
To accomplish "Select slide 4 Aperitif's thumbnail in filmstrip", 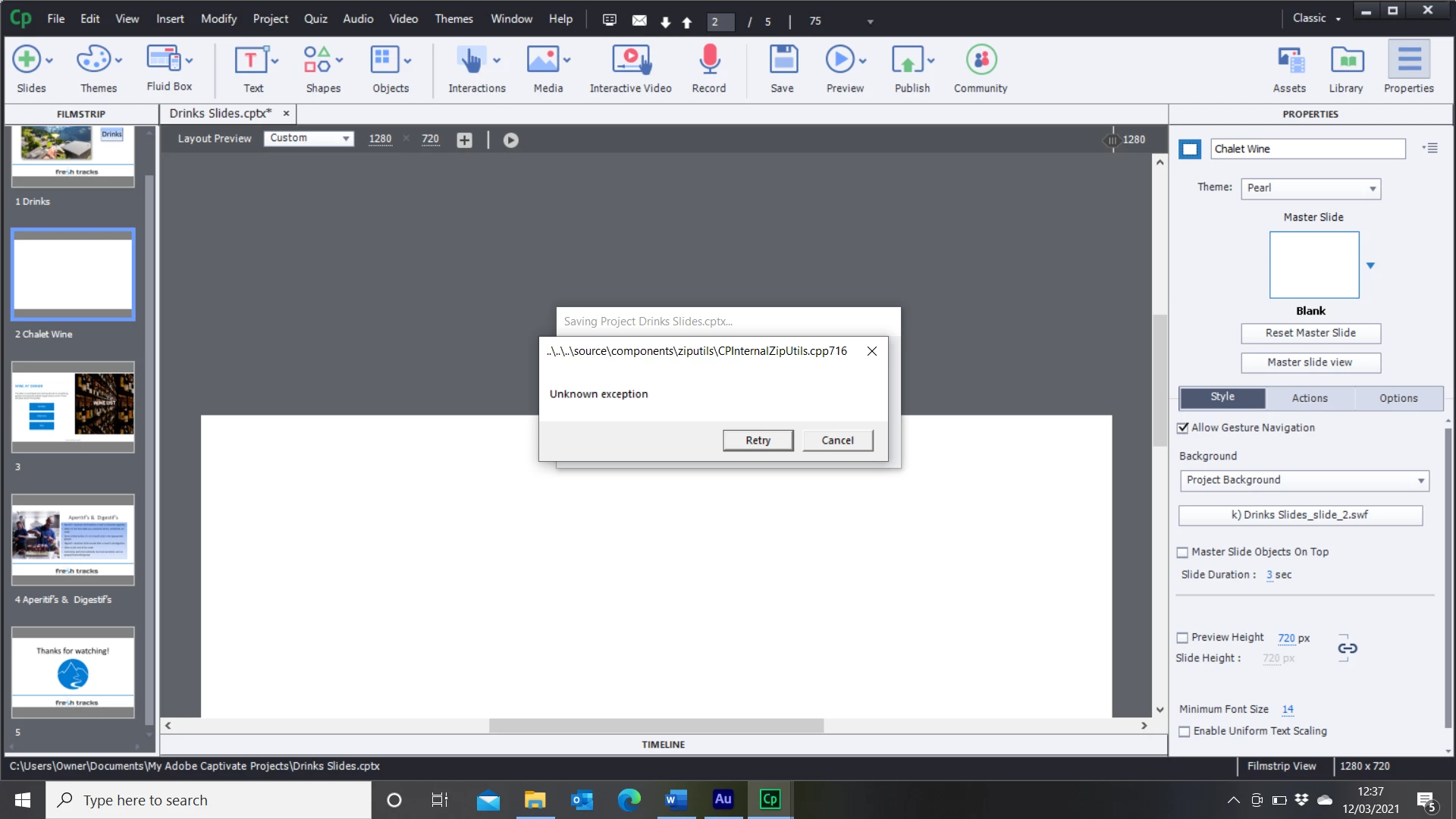I will 73,540.
